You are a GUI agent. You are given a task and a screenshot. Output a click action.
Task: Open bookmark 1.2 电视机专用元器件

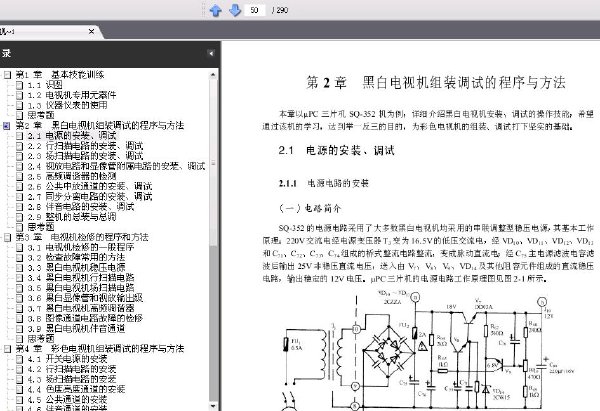(72, 95)
